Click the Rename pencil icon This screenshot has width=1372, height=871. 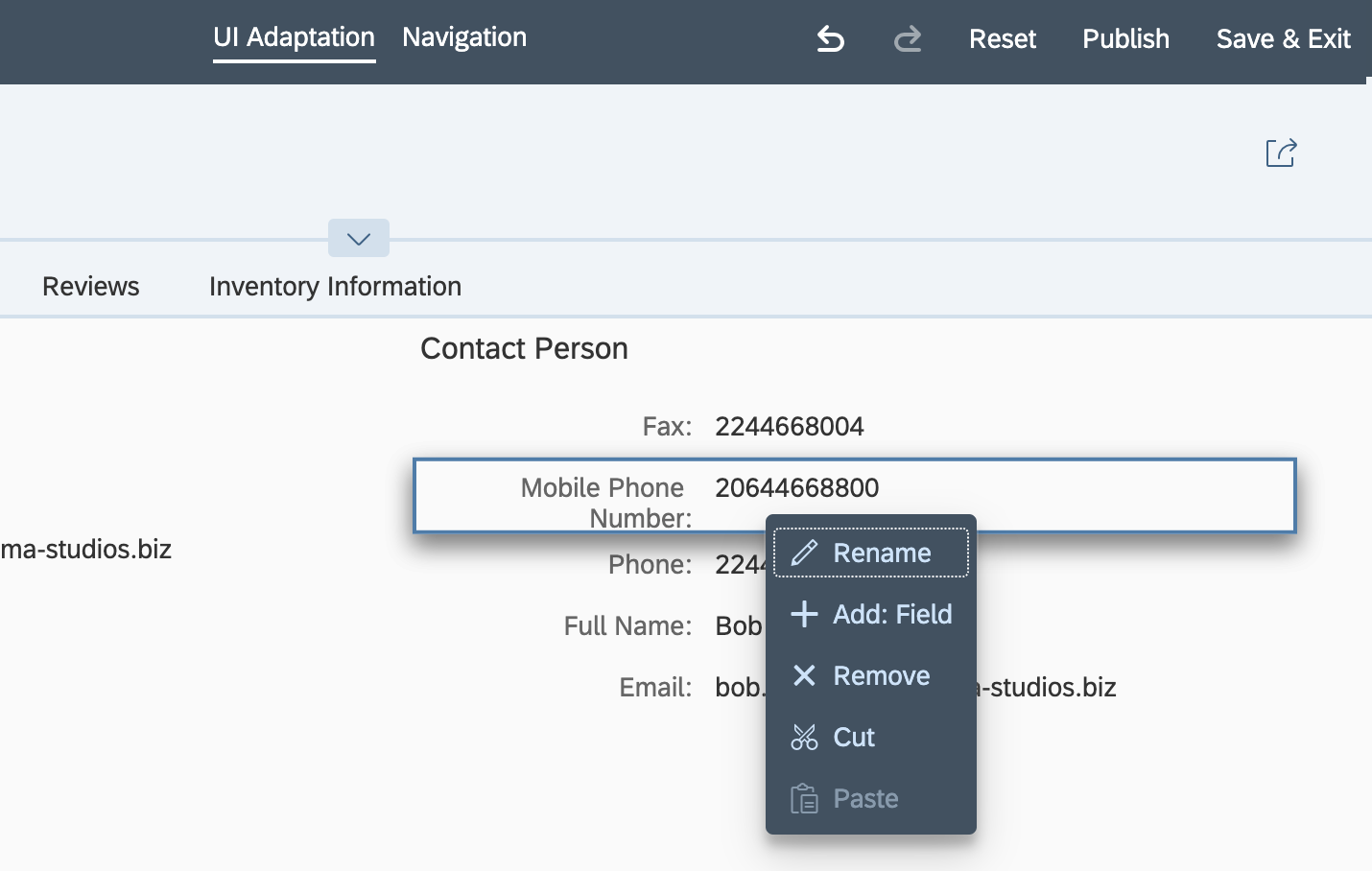[x=804, y=553]
